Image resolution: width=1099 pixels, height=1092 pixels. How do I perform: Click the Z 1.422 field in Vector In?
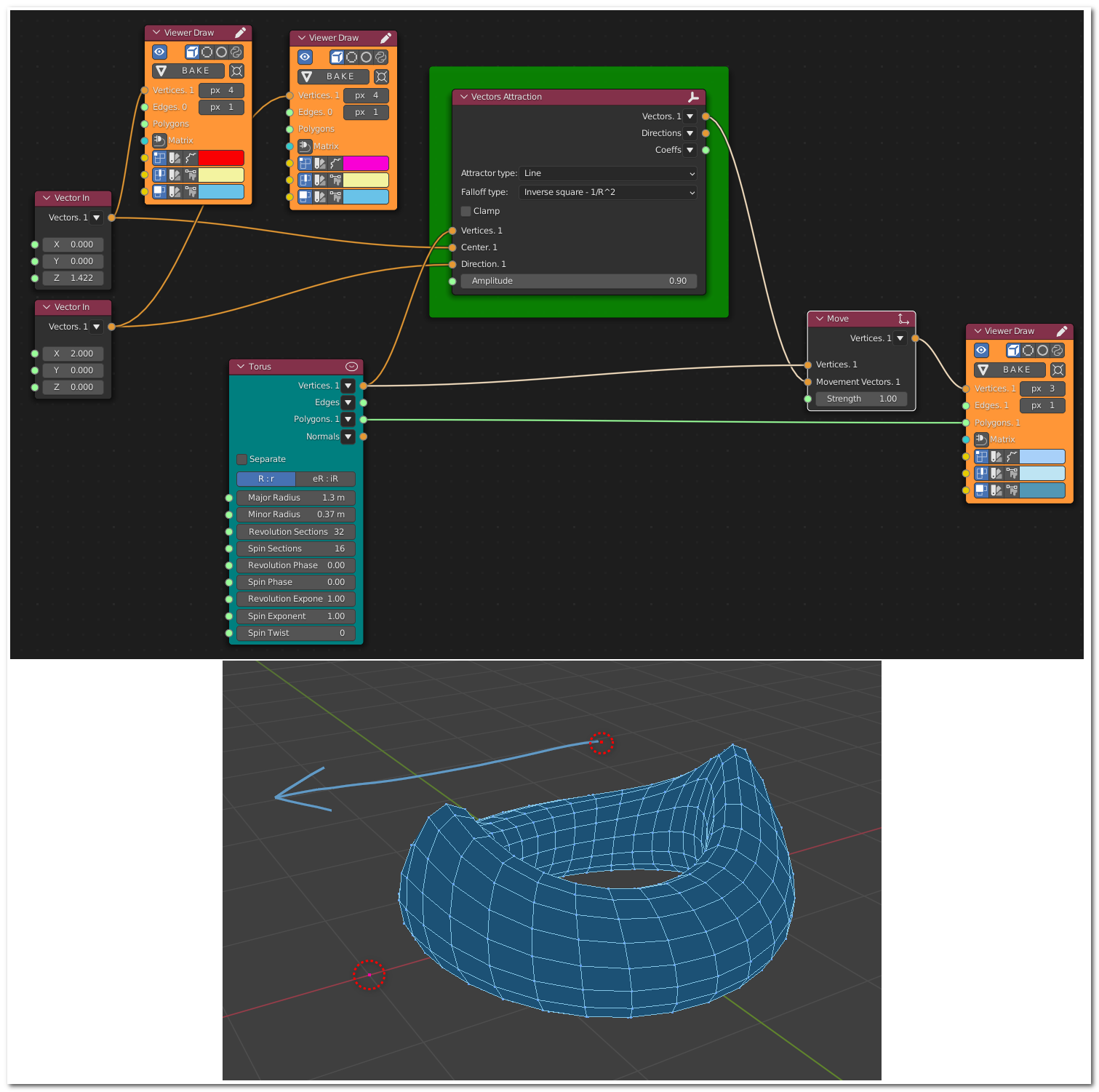click(x=73, y=278)
